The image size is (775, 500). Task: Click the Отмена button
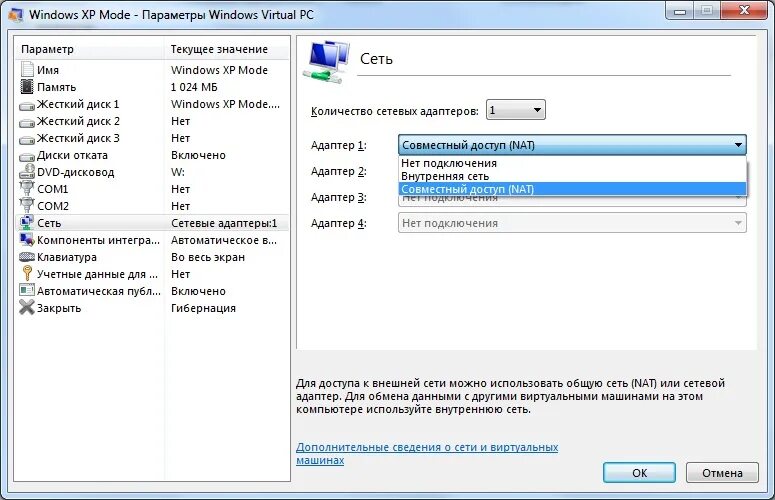[722, 473]
